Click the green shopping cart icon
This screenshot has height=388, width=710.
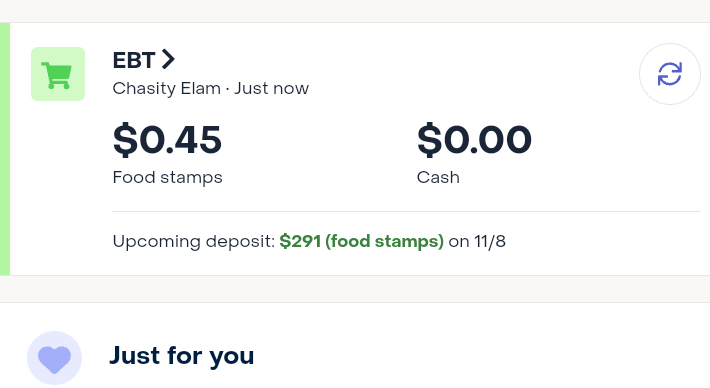(58, 74)
